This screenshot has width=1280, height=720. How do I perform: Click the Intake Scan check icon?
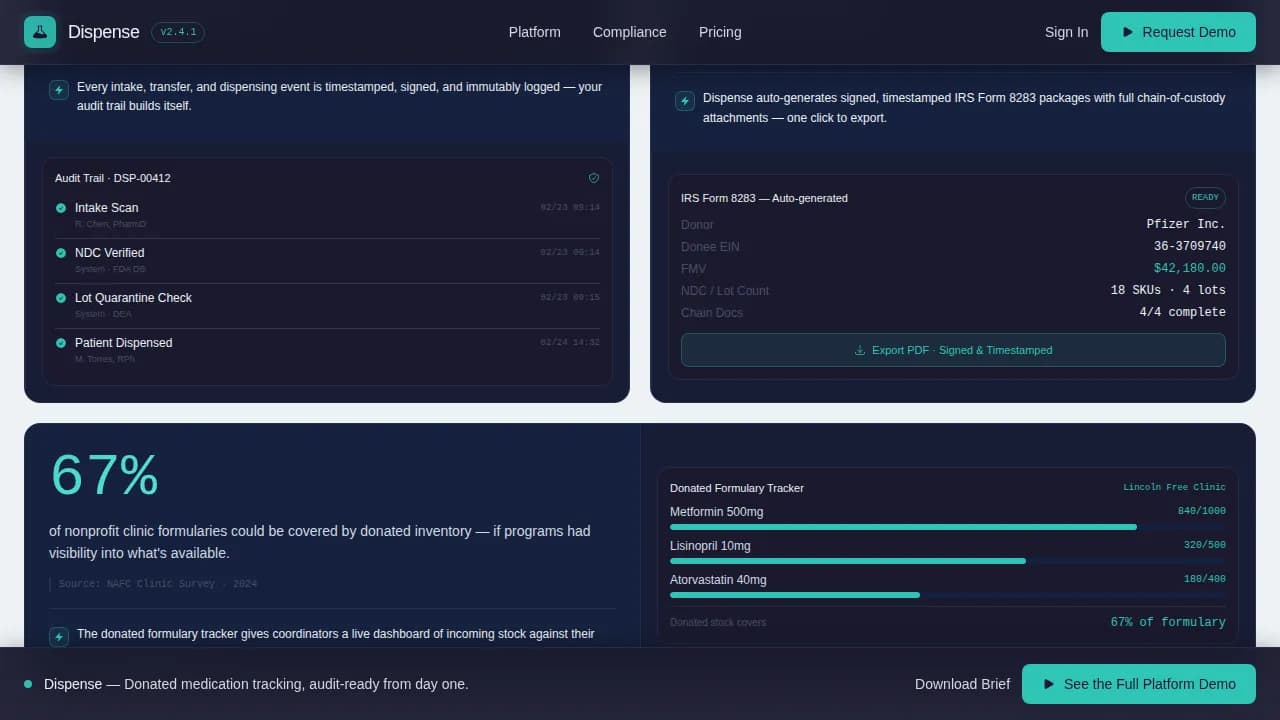[61, 208]
